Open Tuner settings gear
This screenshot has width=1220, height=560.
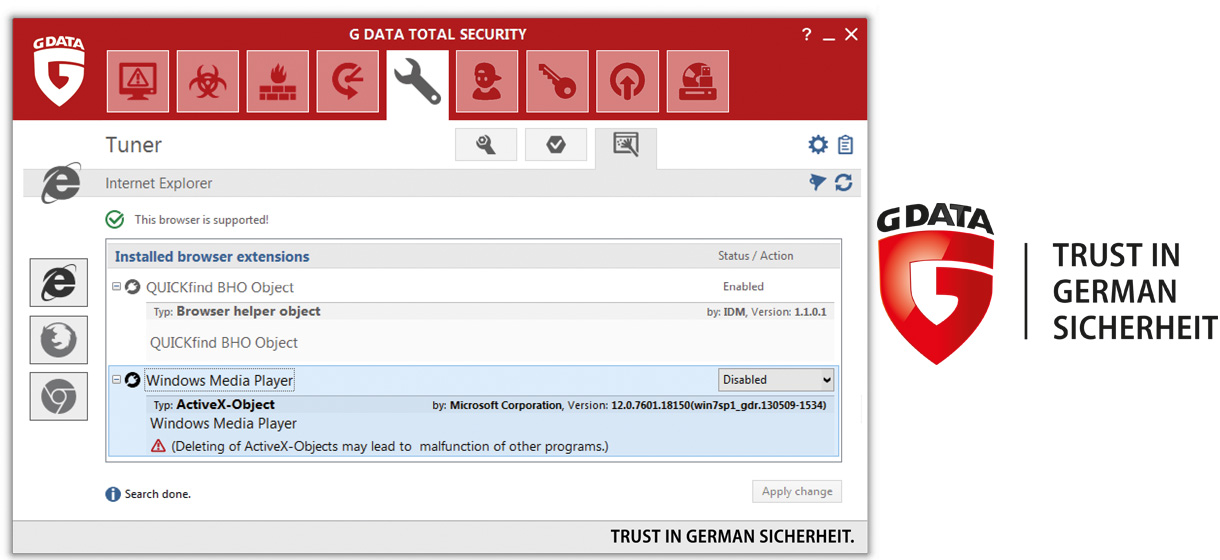[x=818, y=145]
